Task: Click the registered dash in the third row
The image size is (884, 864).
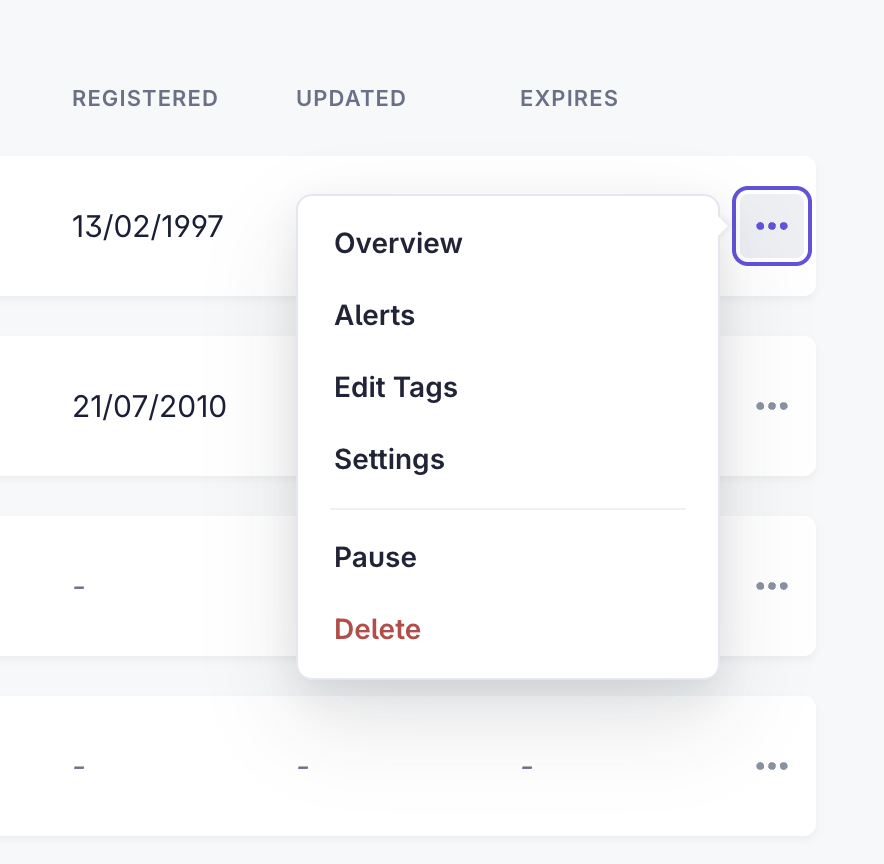Action: [x=79, y=587]
